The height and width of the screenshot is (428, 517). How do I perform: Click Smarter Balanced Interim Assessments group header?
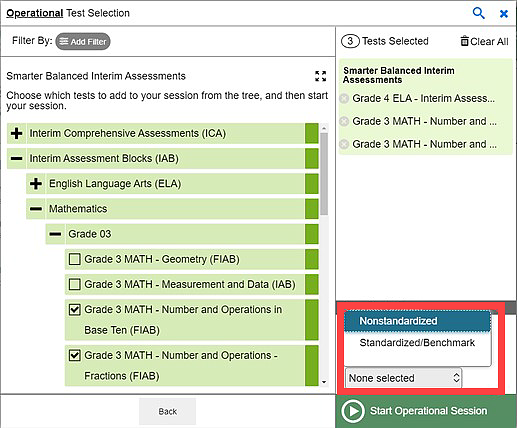(399, 75)
